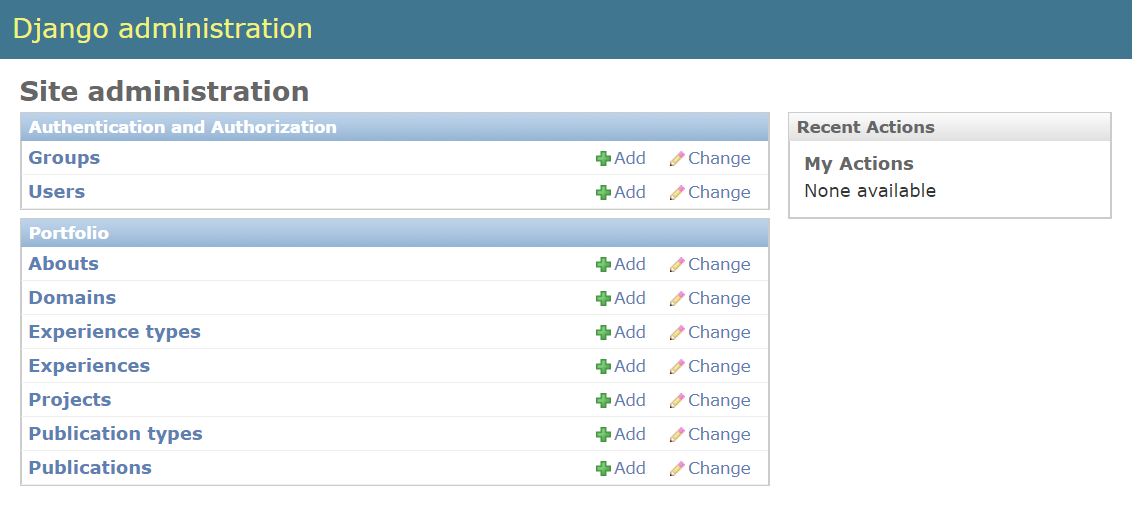Viewport: 1132px width, 520px height.
Task: Click the Django administration site title
Action: point(163,28)
